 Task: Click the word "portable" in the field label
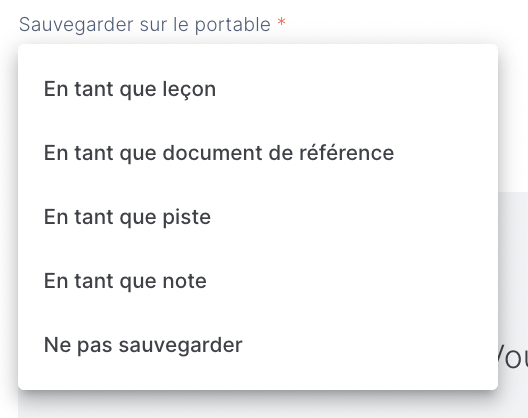233,25
